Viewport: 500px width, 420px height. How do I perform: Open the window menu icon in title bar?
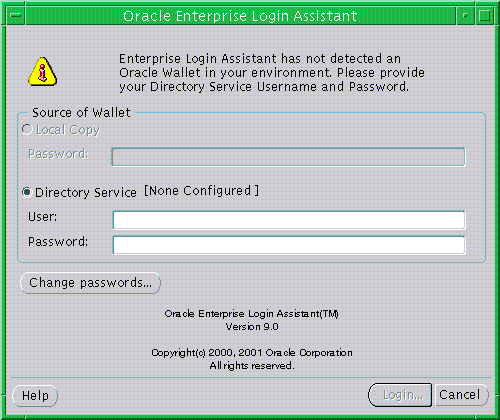pyautogui.click(x=16, y=16)
